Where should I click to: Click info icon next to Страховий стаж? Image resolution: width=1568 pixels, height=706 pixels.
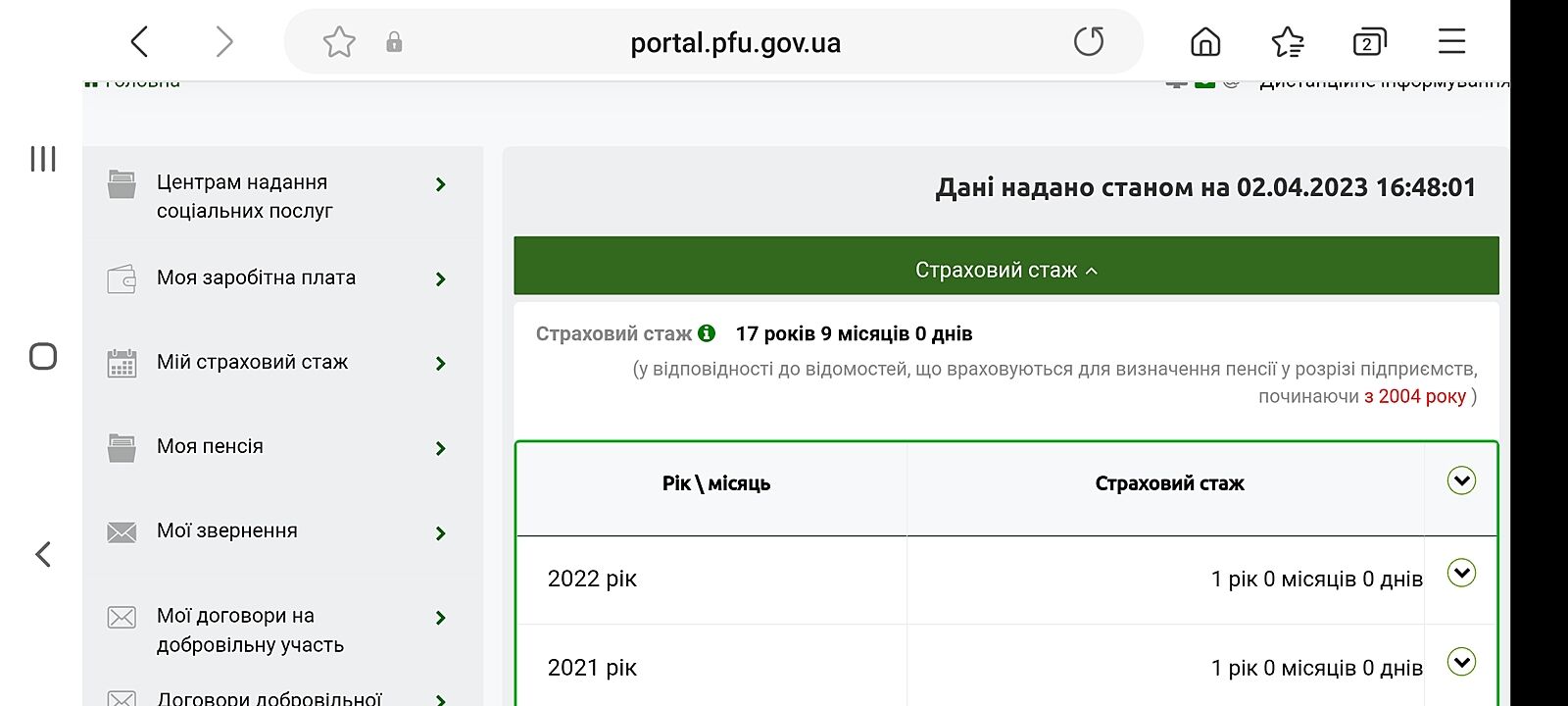pos(707,333)
